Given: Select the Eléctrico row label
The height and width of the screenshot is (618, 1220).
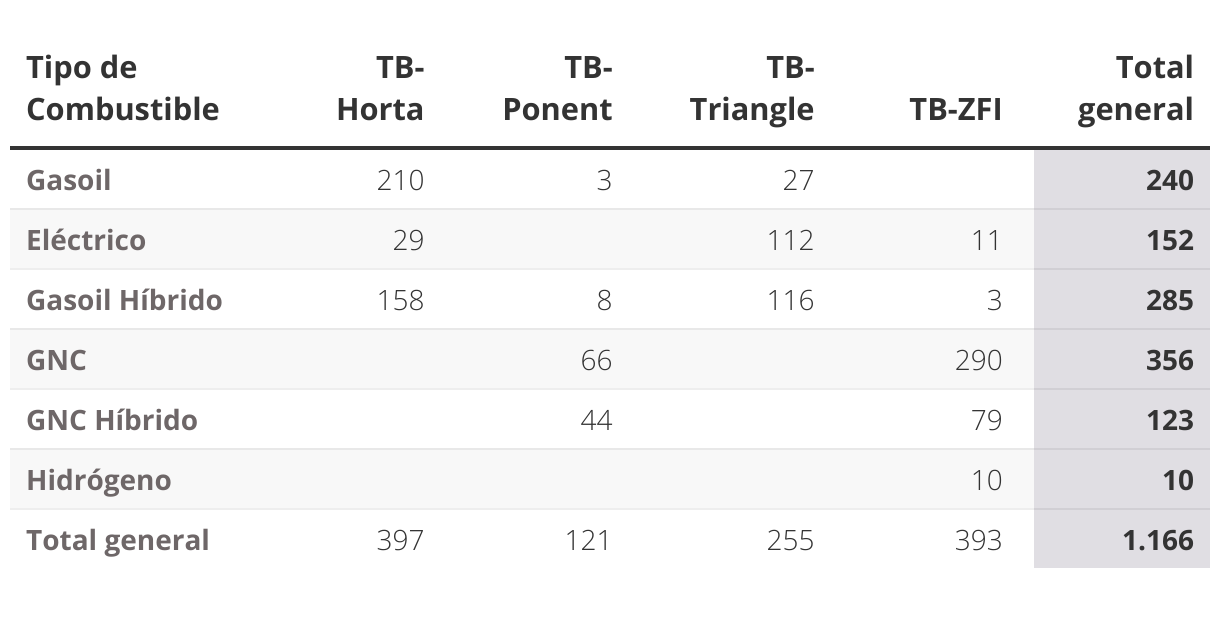Looking at the screenshot, I should pos(86,240).
